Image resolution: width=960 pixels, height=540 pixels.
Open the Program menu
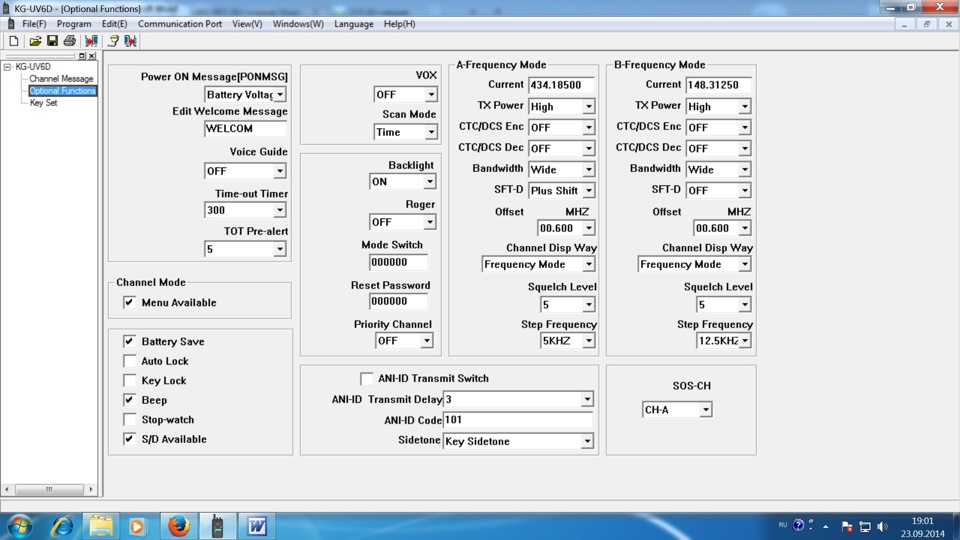tap(74, 24)
